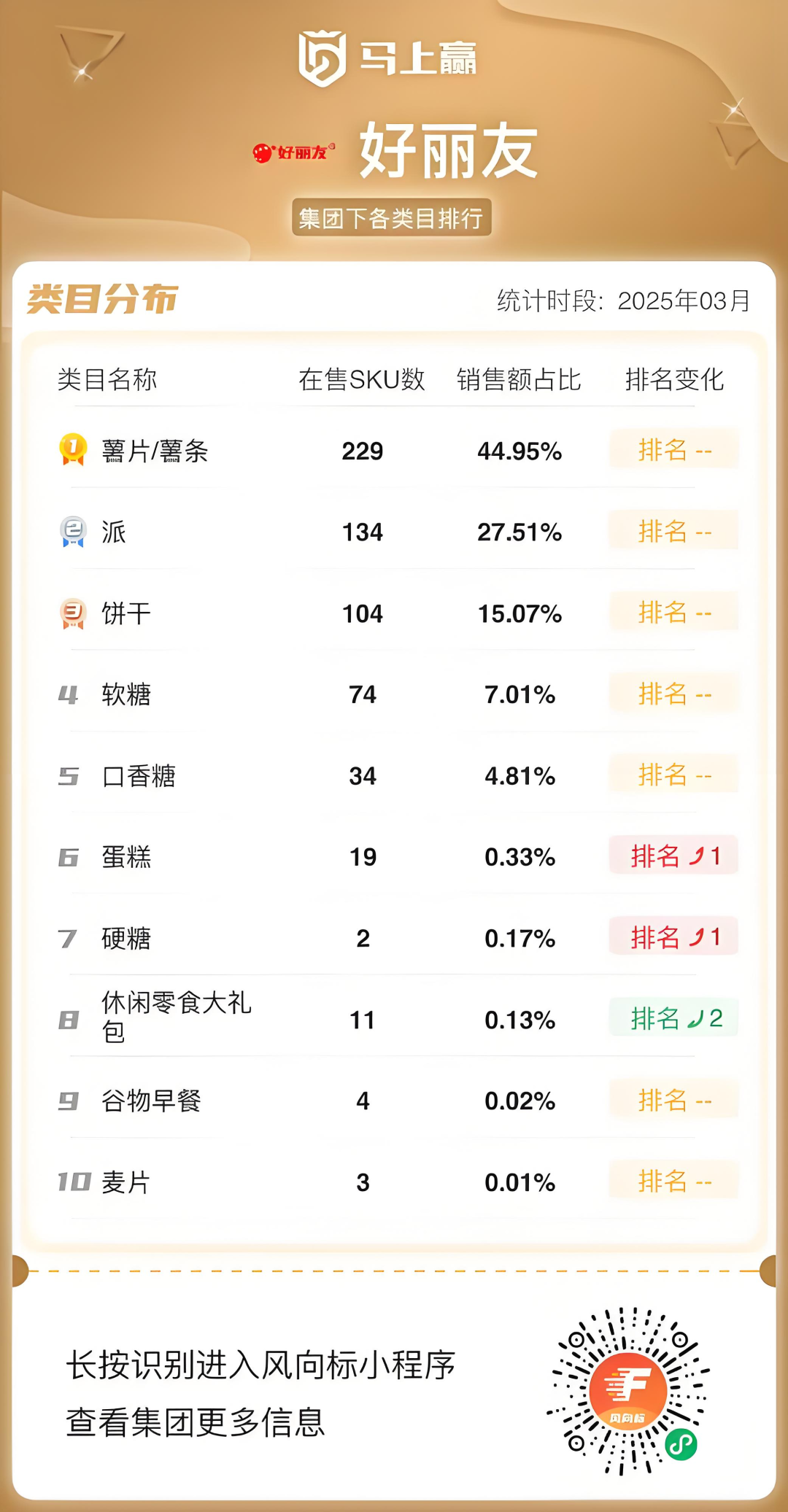The image size is (788, 1512).
Task: Click the orange 风向标 logo in QR code
Action: click(628, 1391)
